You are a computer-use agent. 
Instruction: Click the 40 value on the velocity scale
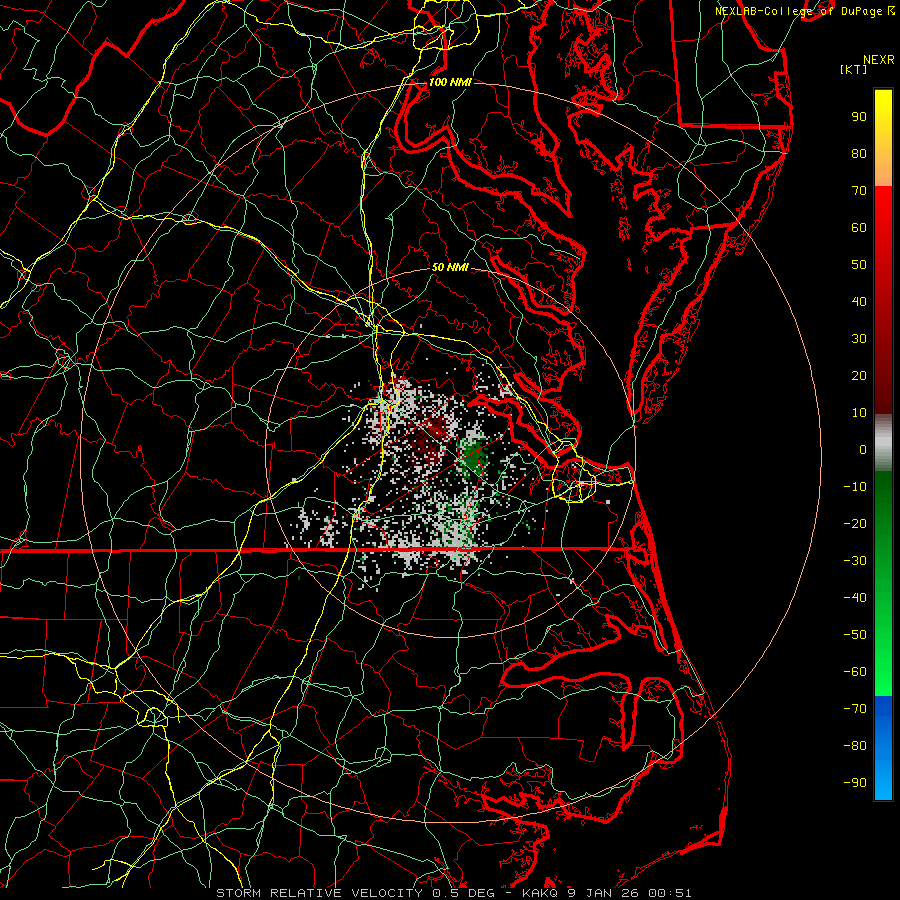[x=859, y=301]
